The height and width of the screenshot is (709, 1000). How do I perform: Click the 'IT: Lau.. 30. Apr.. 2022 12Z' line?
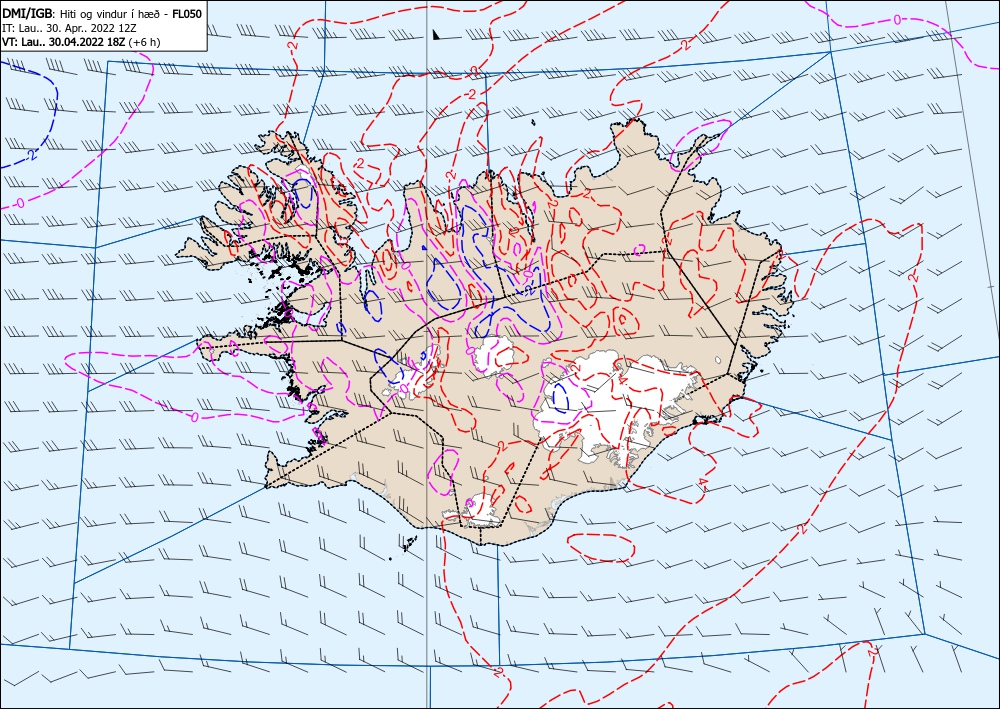(x=70, y=29)
